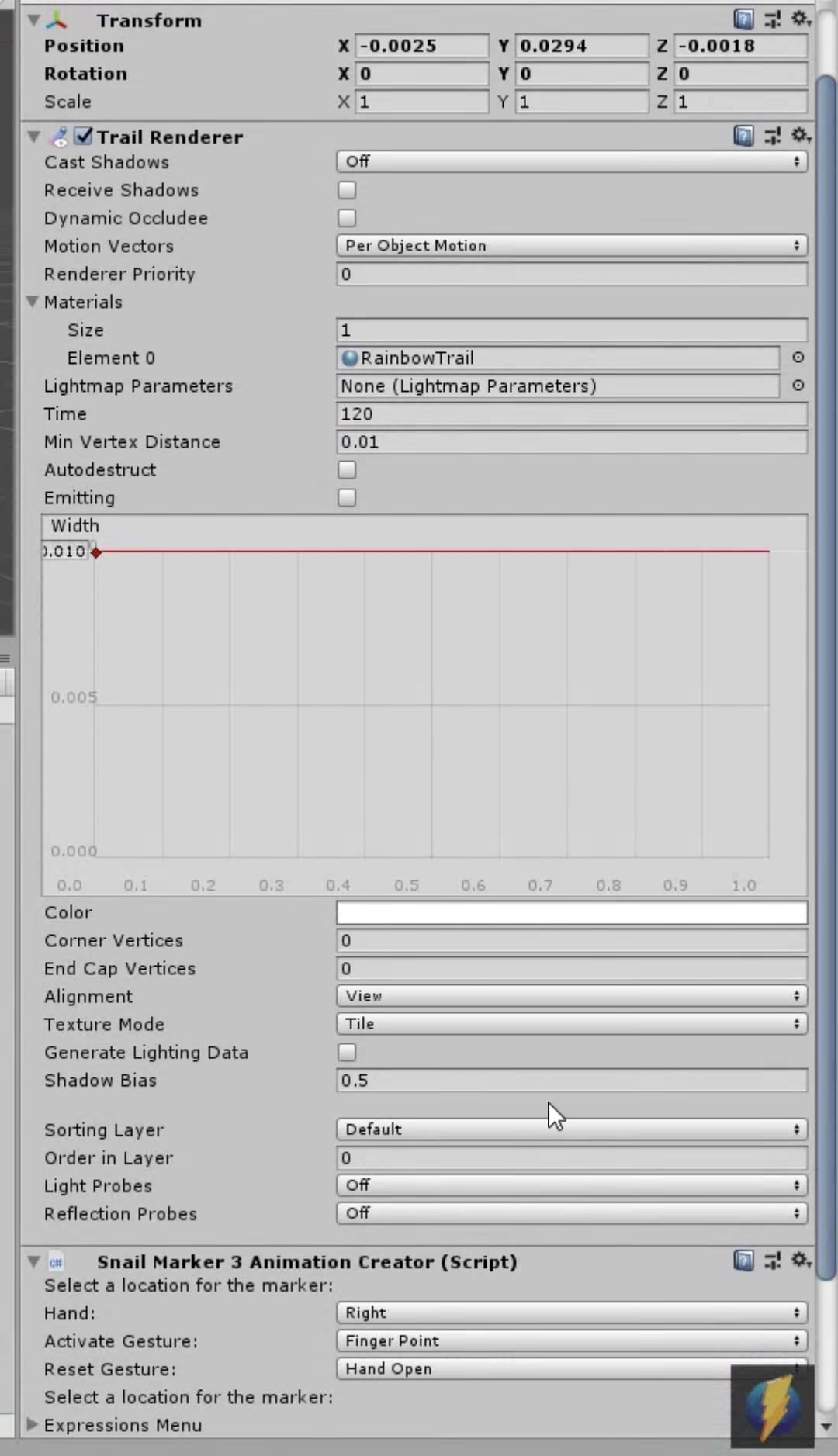Enable the Receive Shadows checkbox
Image resolution: width=838 pixels, height=1456 pixels.
[x=347, y=190]
